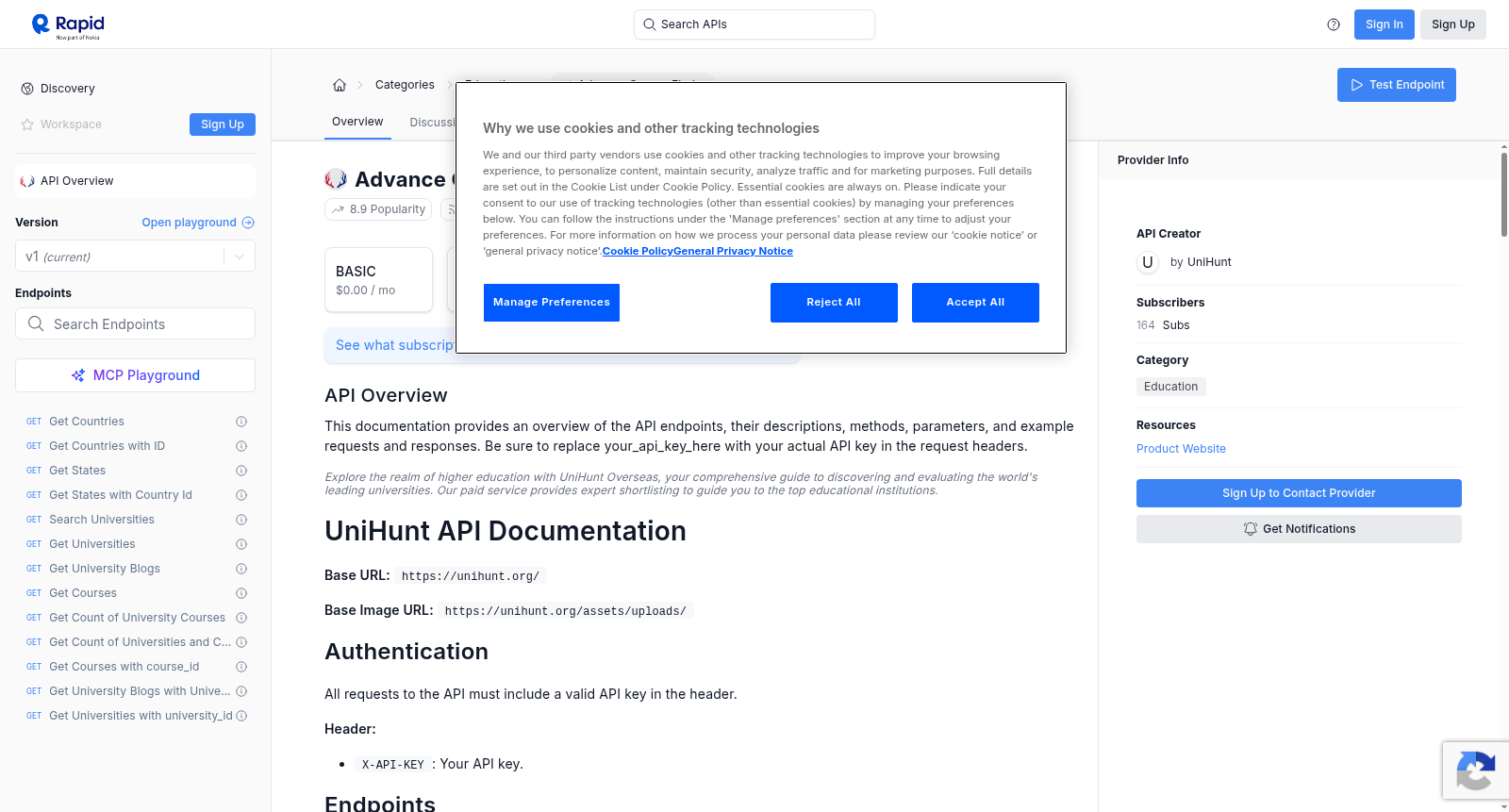Image resolution: width=1509 pixels, height=812 pixels.
Task: Open Discovery in the sidebar
Action: coord(68,89)
